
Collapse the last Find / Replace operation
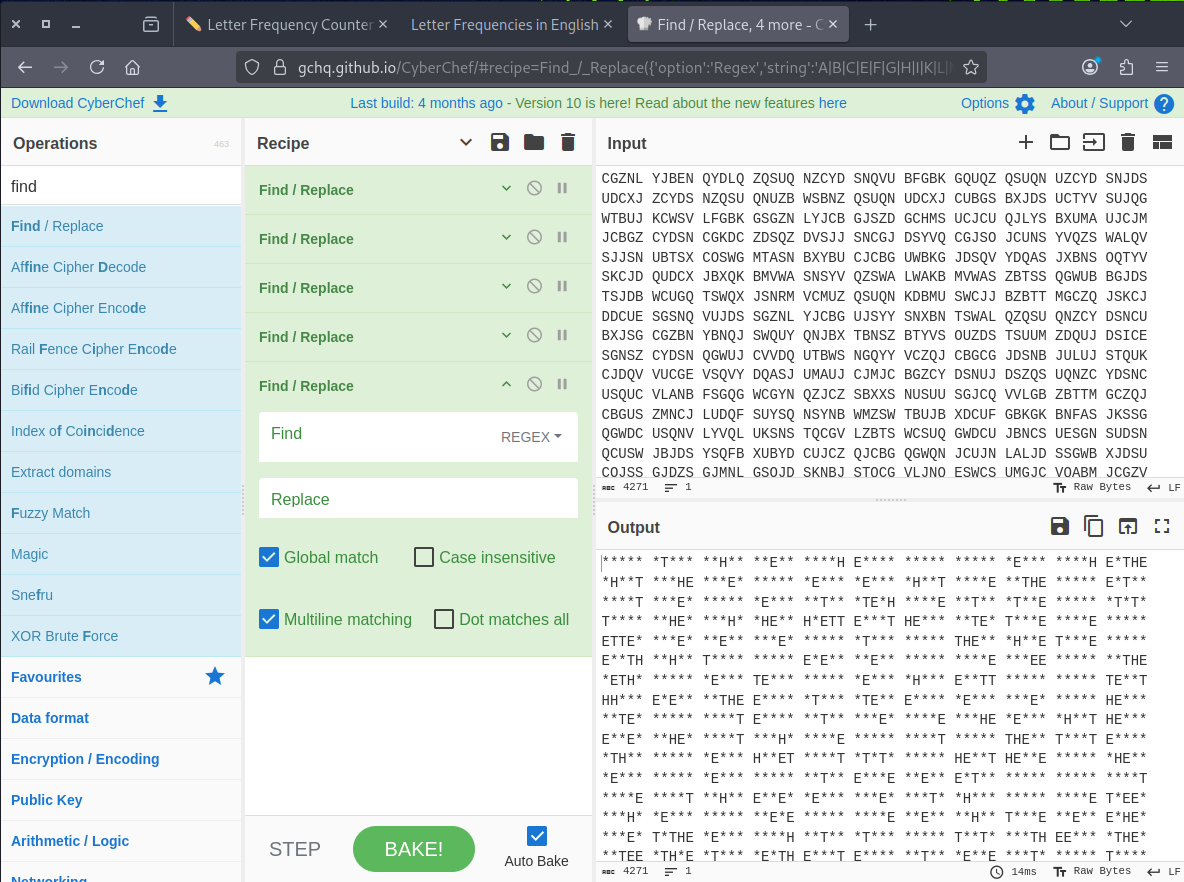click(506, 385)
